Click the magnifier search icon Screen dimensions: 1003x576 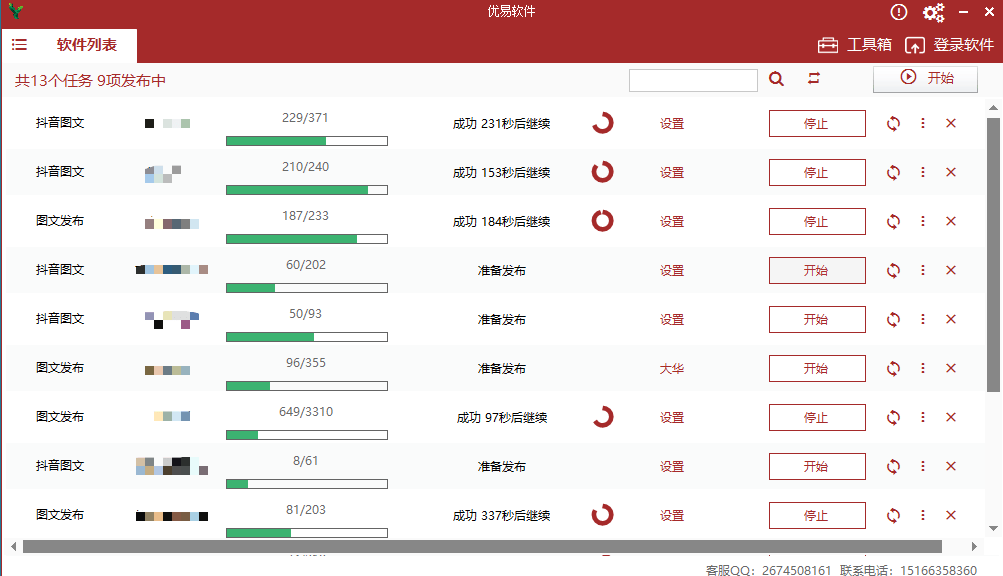[777, 78]
